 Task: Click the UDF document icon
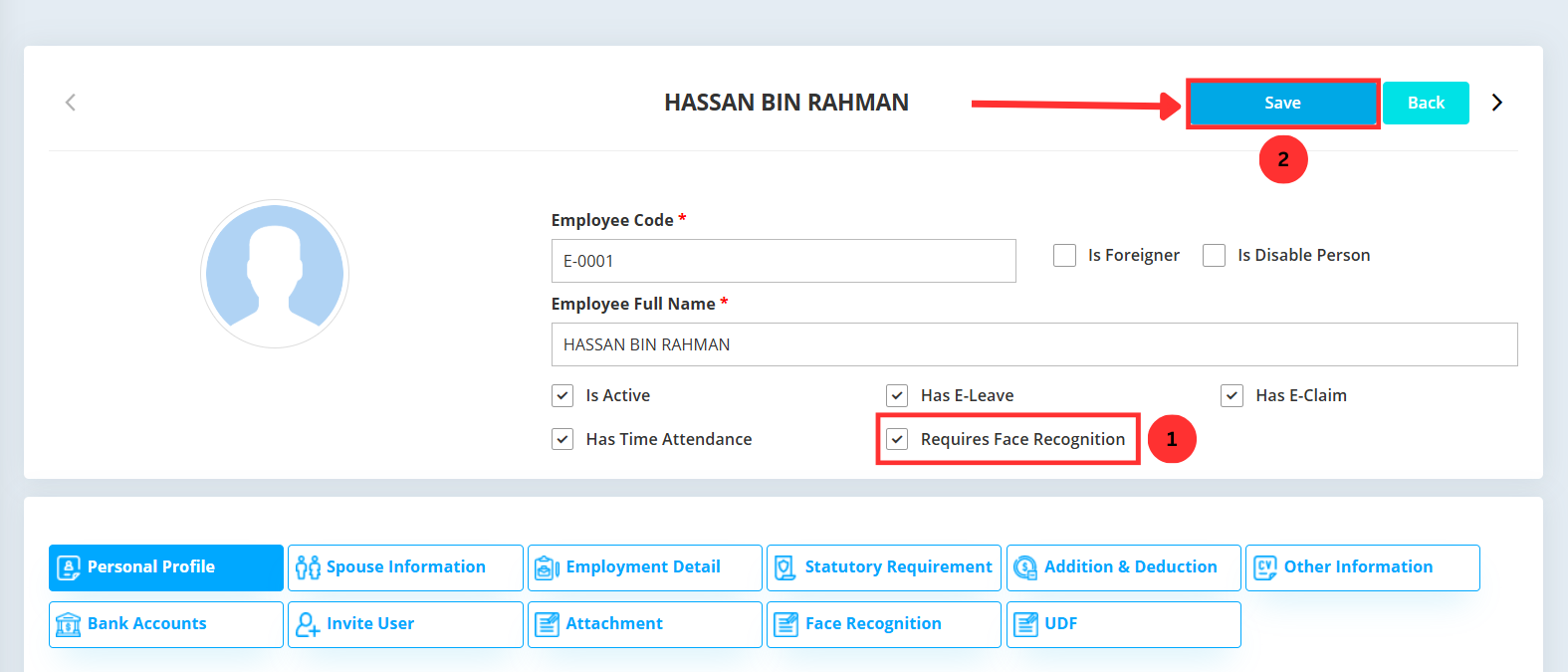[1025, 624]
